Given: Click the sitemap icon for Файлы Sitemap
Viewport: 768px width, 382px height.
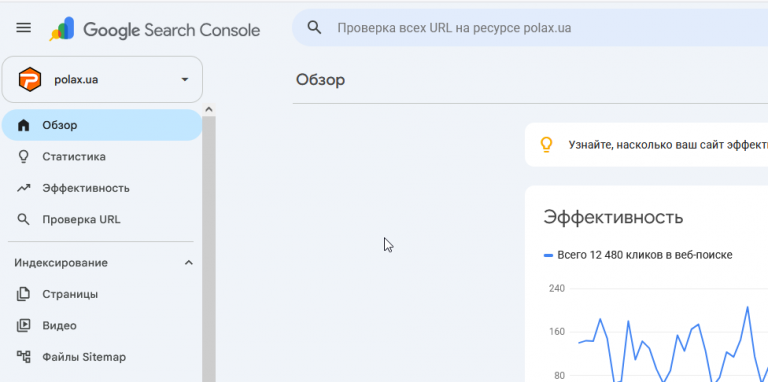Looking at the screenshot, I should pos(24,357).
